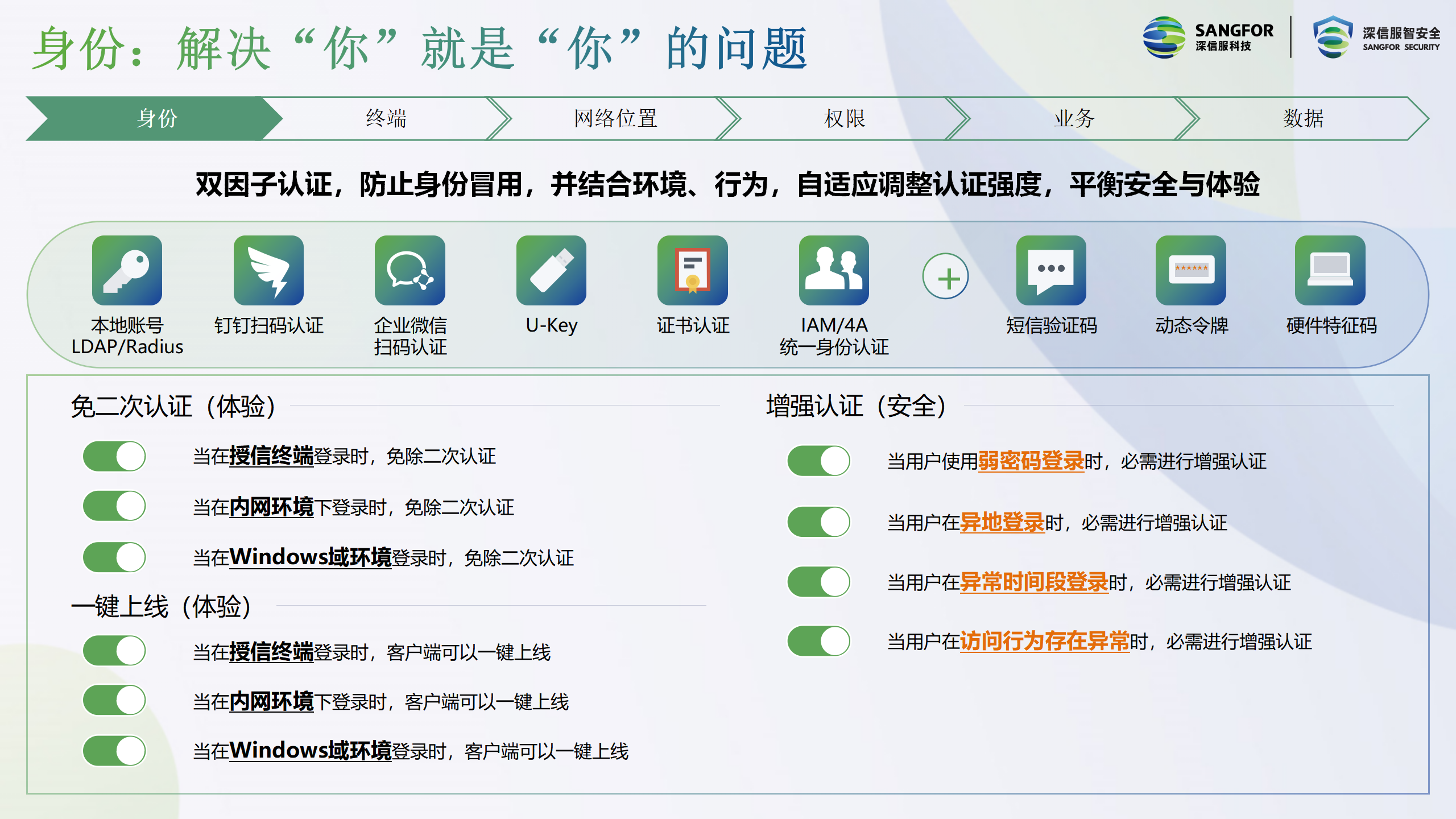Viewport: 1456px width, 819px height.
Task: Click the WeChat Work scan icon
Action: tap(409, 271)
